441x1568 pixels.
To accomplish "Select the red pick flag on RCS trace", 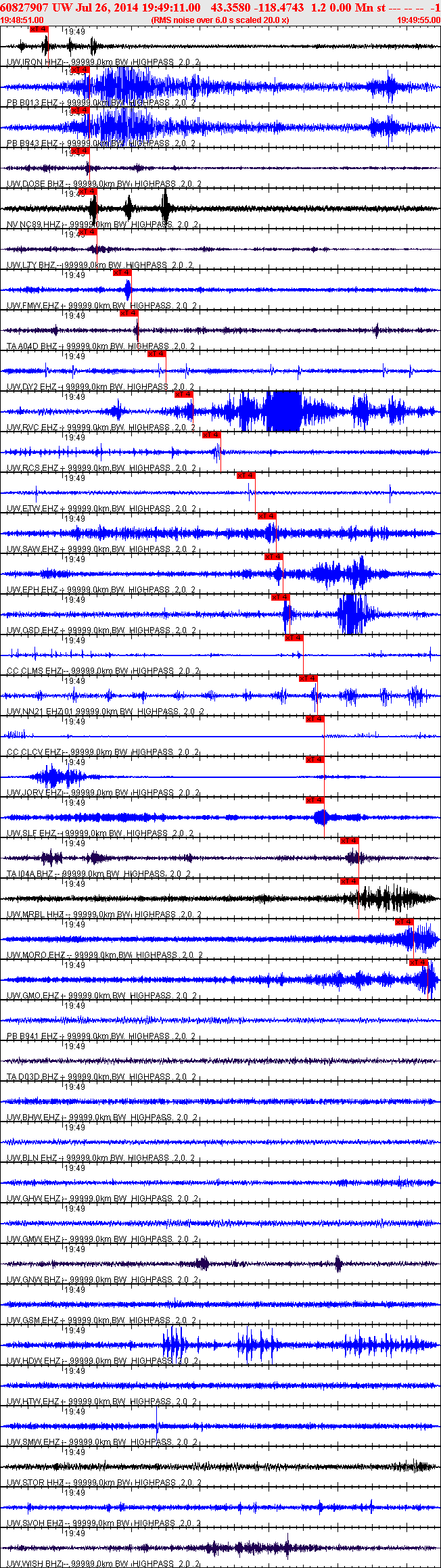I will pyautogui.click(x=211, y=435).
